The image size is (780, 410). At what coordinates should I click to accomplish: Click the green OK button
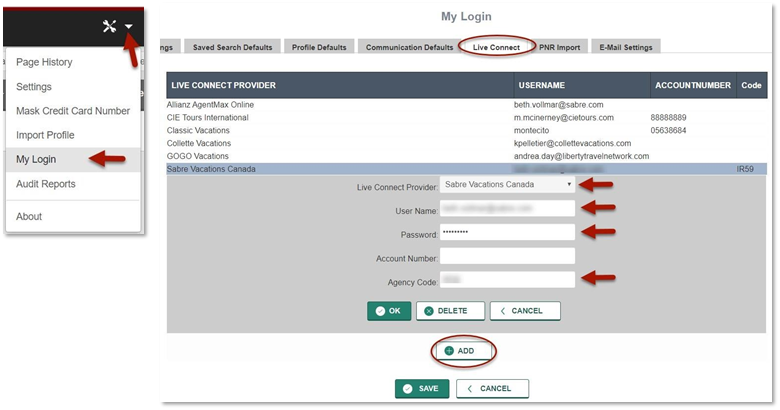tap(389, 311)
